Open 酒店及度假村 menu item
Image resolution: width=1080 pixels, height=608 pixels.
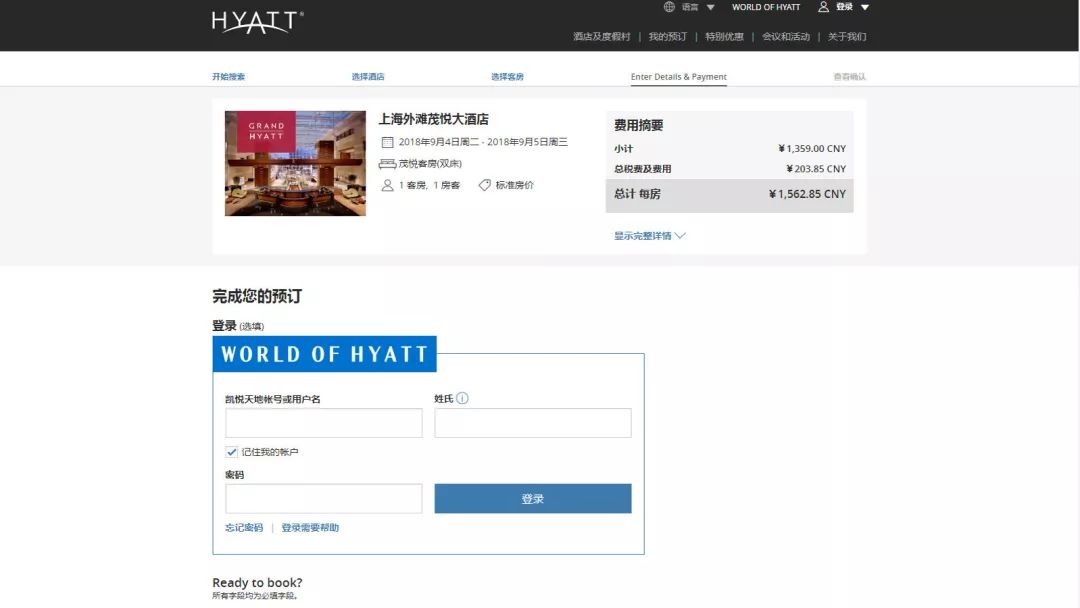(x=601, y=37)
